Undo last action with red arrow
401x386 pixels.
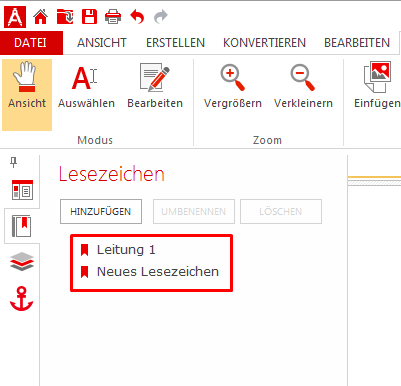tap(137, 17)
